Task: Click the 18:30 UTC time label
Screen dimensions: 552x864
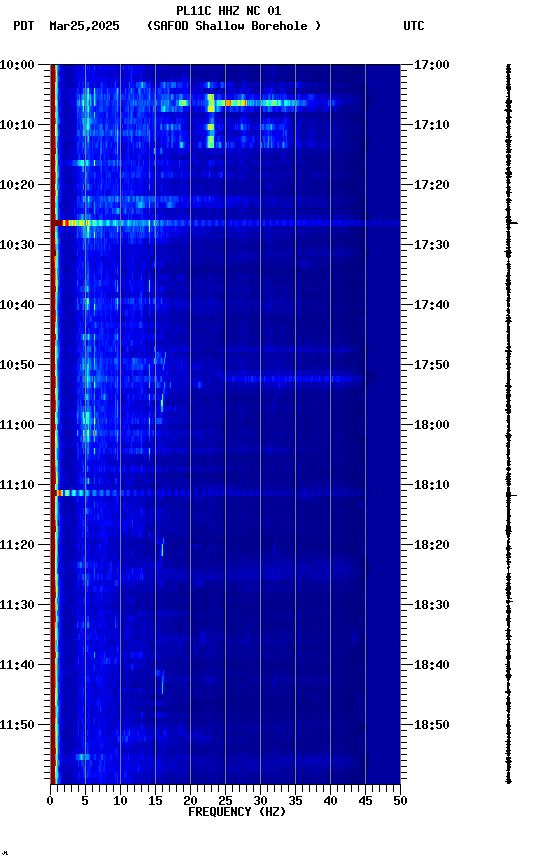Action: [x=432, y=605]
